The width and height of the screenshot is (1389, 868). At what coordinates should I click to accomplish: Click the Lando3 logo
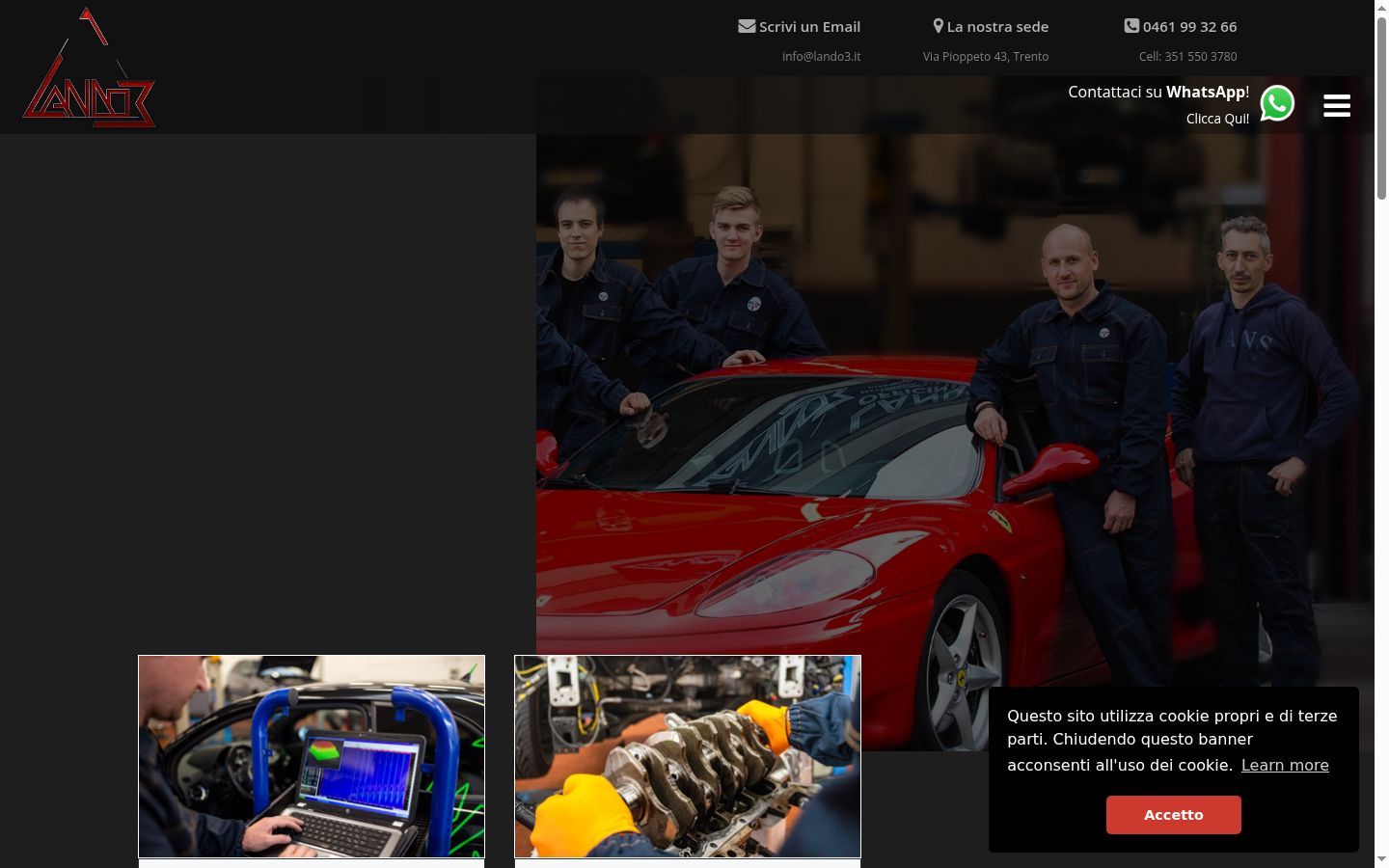point(89,68)
